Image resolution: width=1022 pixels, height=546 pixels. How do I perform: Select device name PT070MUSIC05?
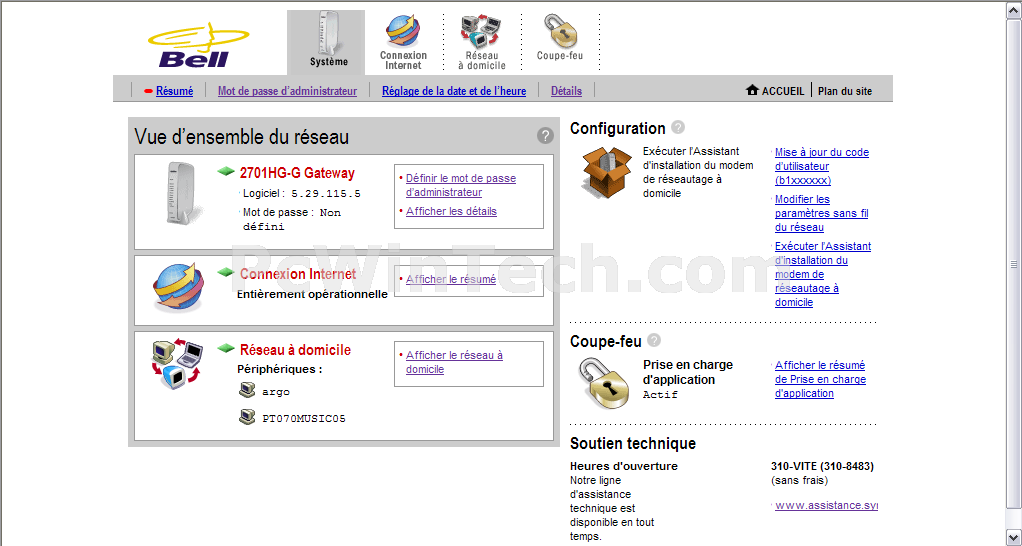click(x=304, y=418)
